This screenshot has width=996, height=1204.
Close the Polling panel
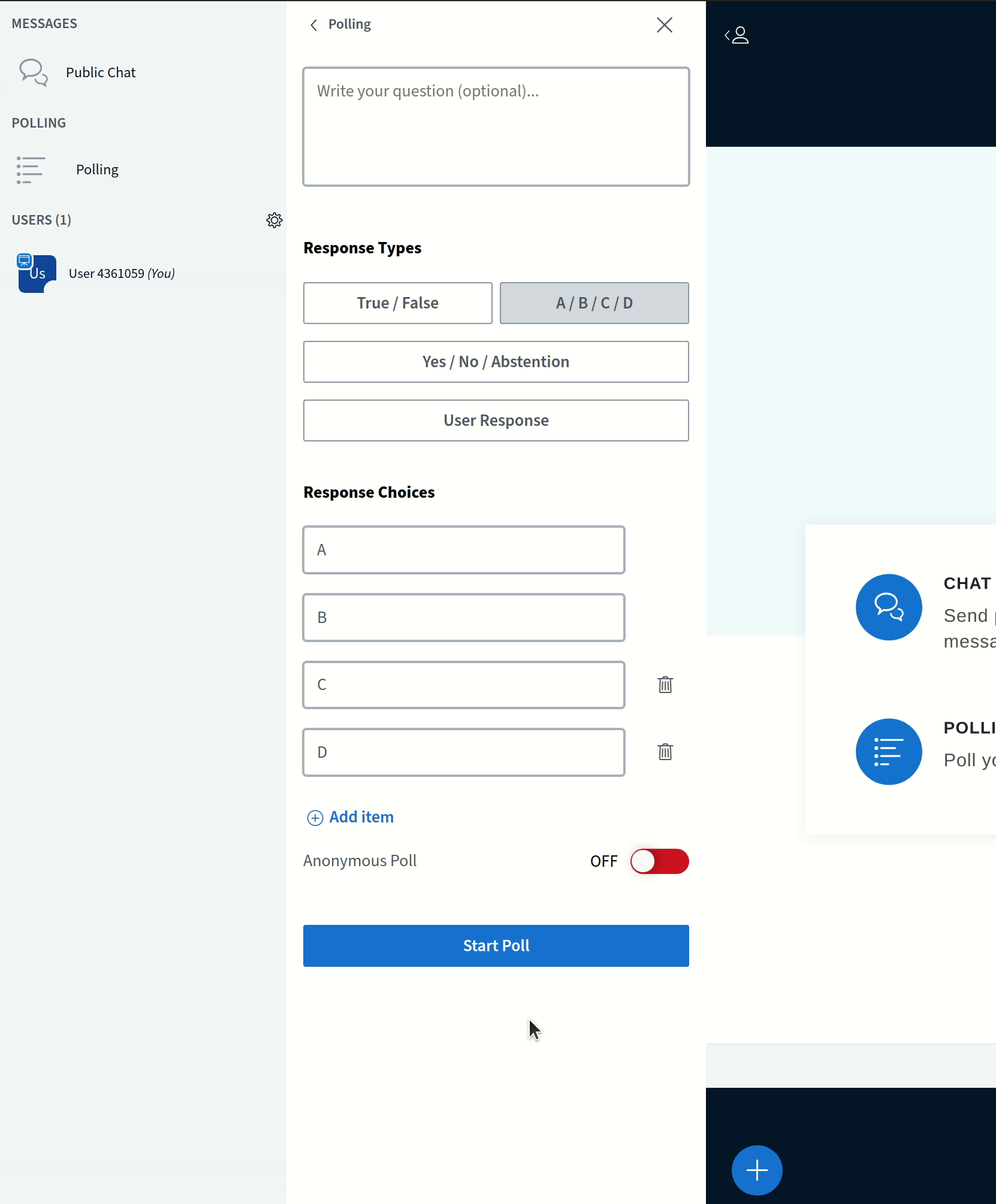(665, 25)
